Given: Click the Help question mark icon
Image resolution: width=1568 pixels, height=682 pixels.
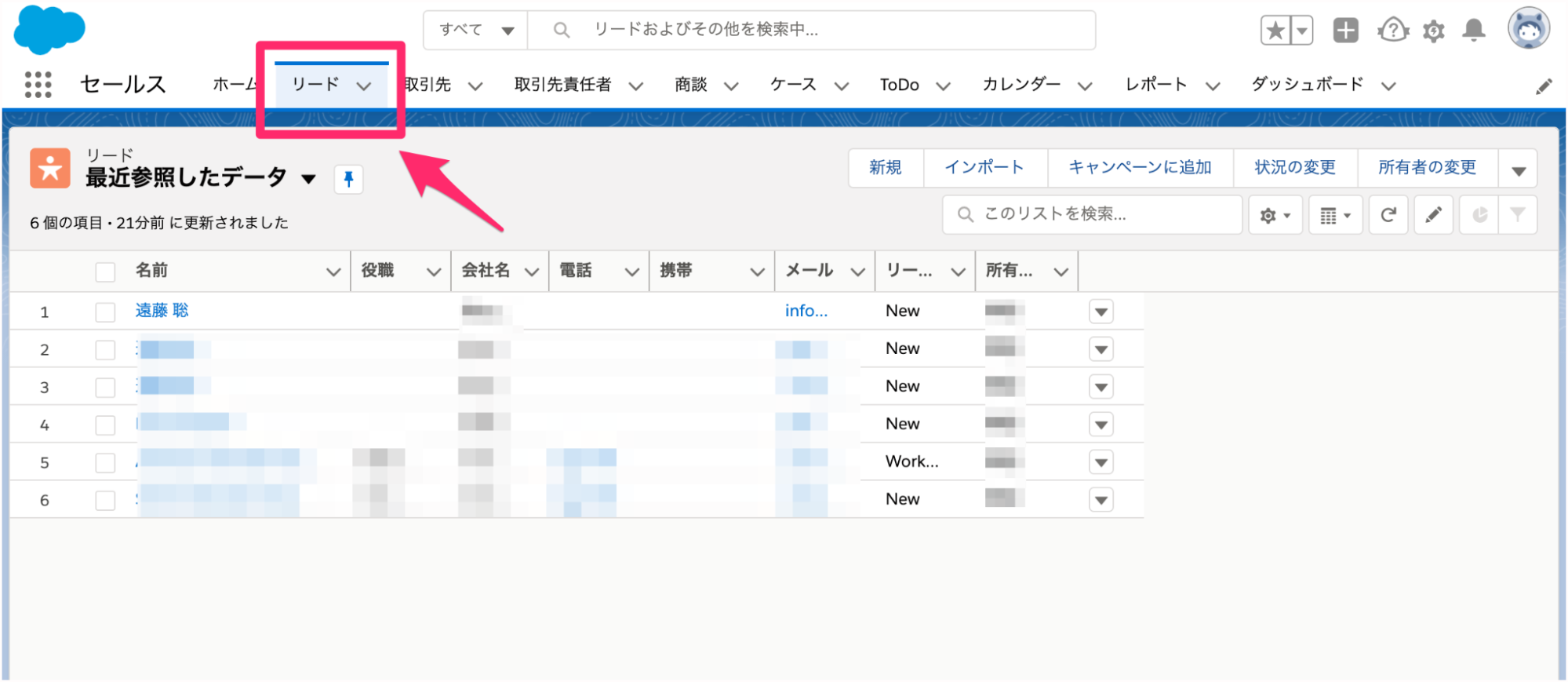Looking at the screenshot, I should 1393,31.
